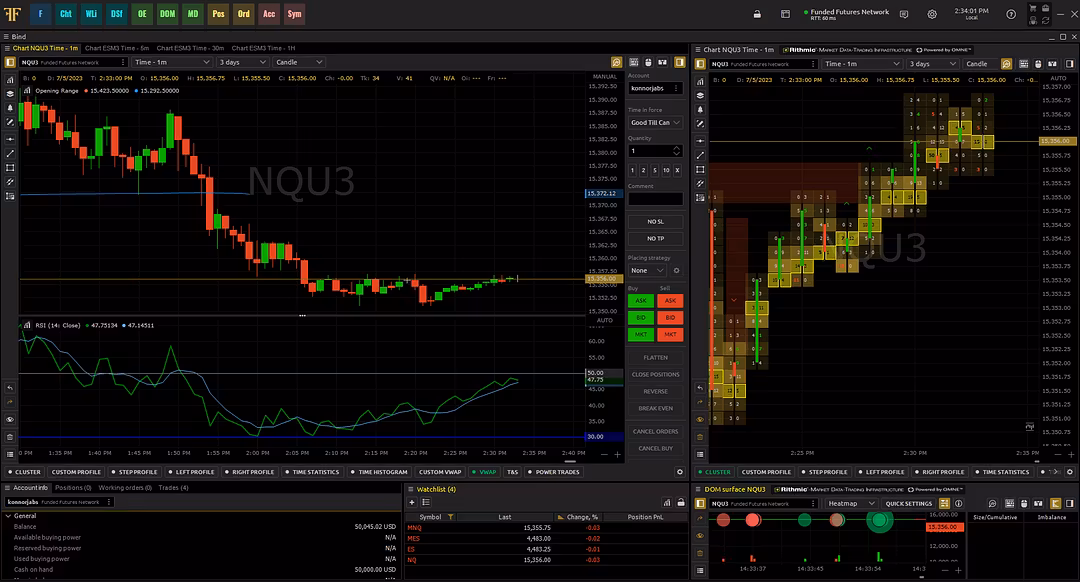The width and height of the screenshot is (1080, 582).
Task: Open the Heatmap dropdown in DOM surface
Action: click(848, 504)
